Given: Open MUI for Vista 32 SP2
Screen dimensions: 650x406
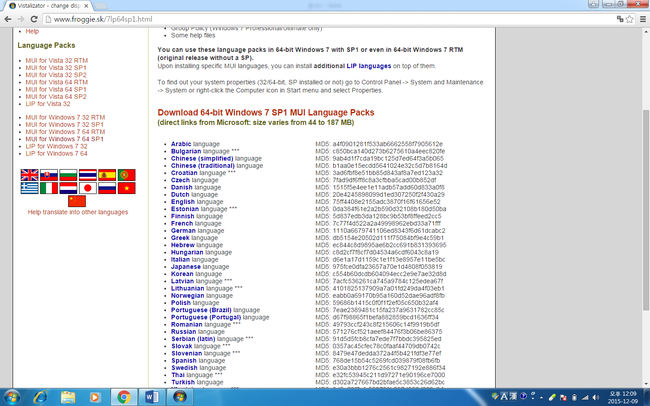Looking at the screenshot, I should [56, 75].
